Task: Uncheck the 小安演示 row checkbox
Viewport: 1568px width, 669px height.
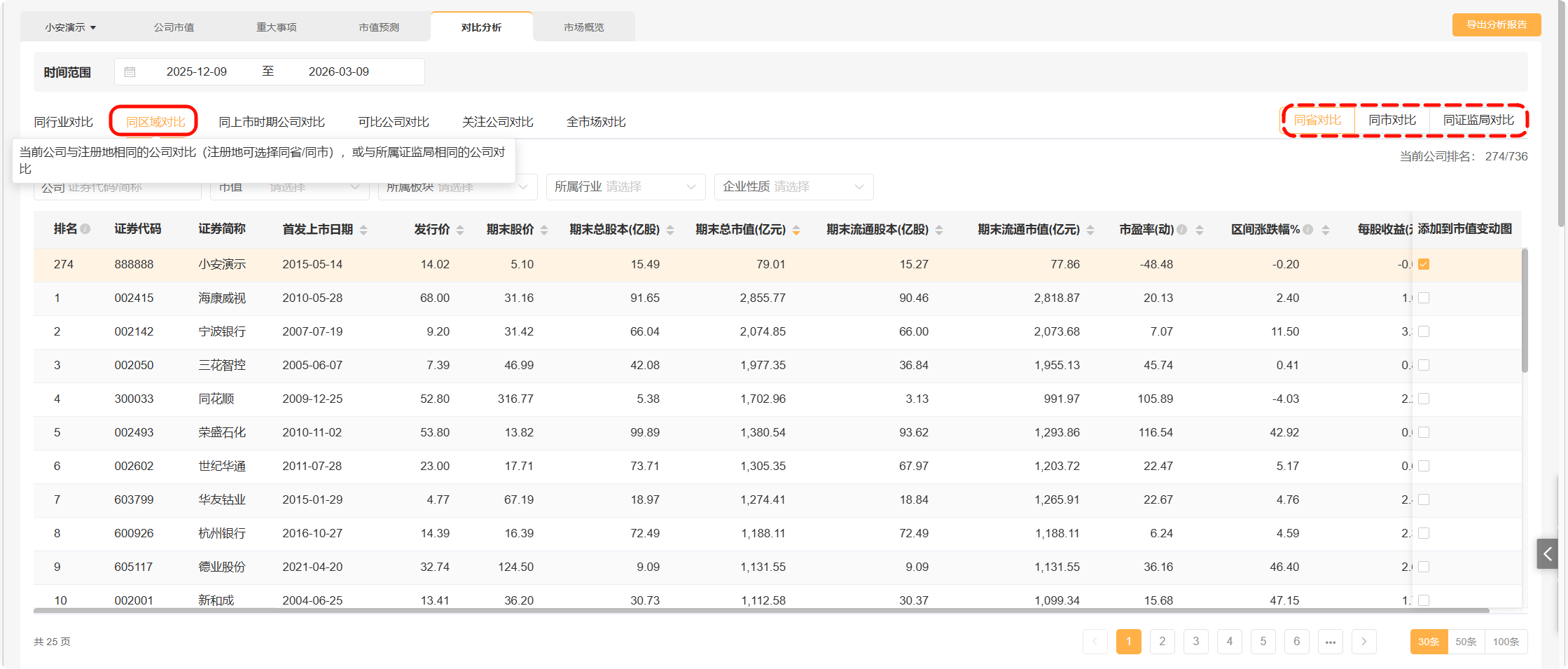Action: pyautogui.click(x=1424, y=264)
